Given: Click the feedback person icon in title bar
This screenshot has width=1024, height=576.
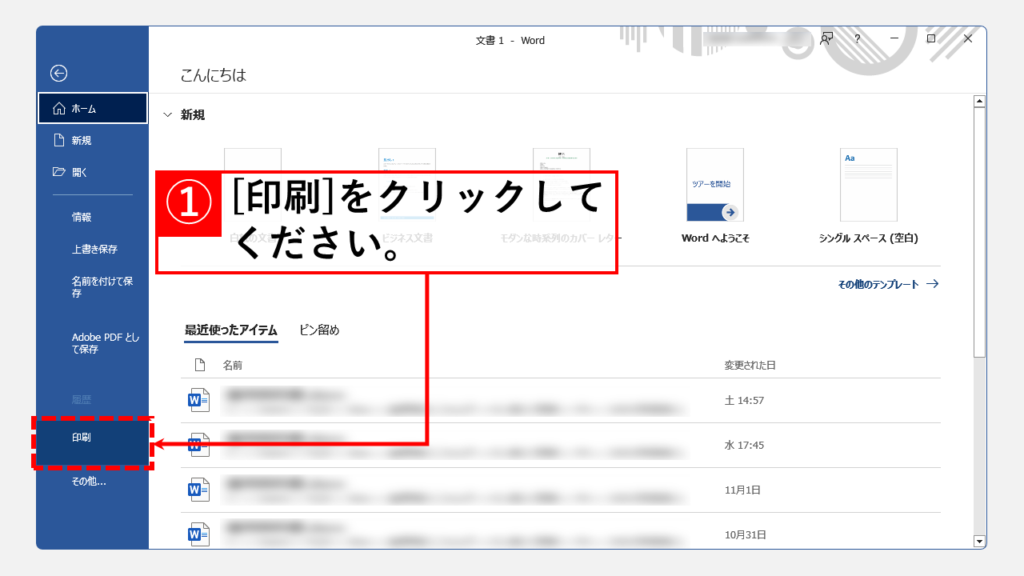Looking at the screenshot, I should pos(826,39).
